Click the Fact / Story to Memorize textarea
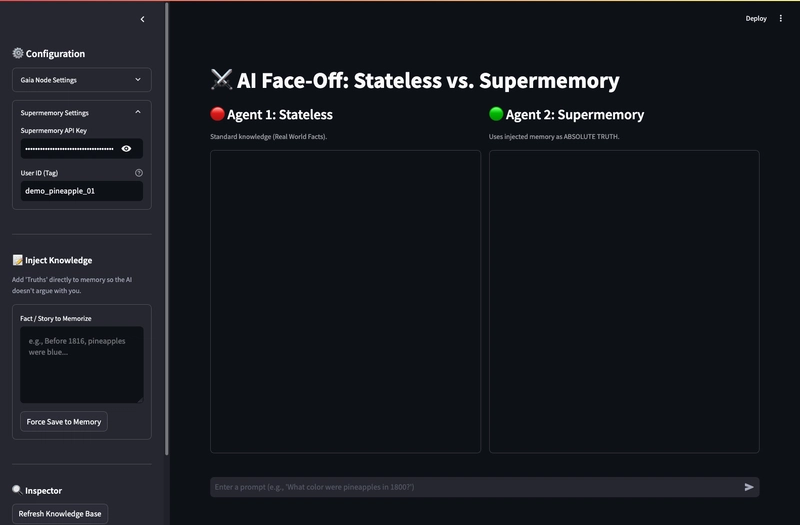This screenshot has width=800, height=525. 82,364
